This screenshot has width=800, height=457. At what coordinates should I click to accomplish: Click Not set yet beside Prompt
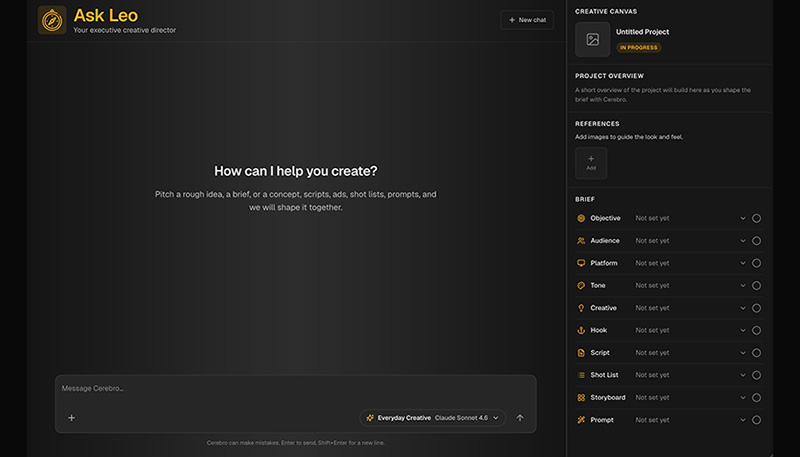pyautogui.click(x=652, y=420)
